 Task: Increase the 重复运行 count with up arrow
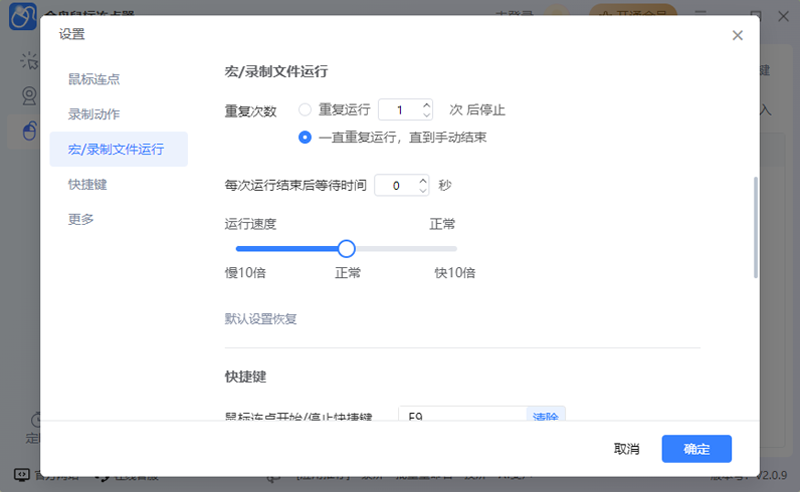[427, 105]
